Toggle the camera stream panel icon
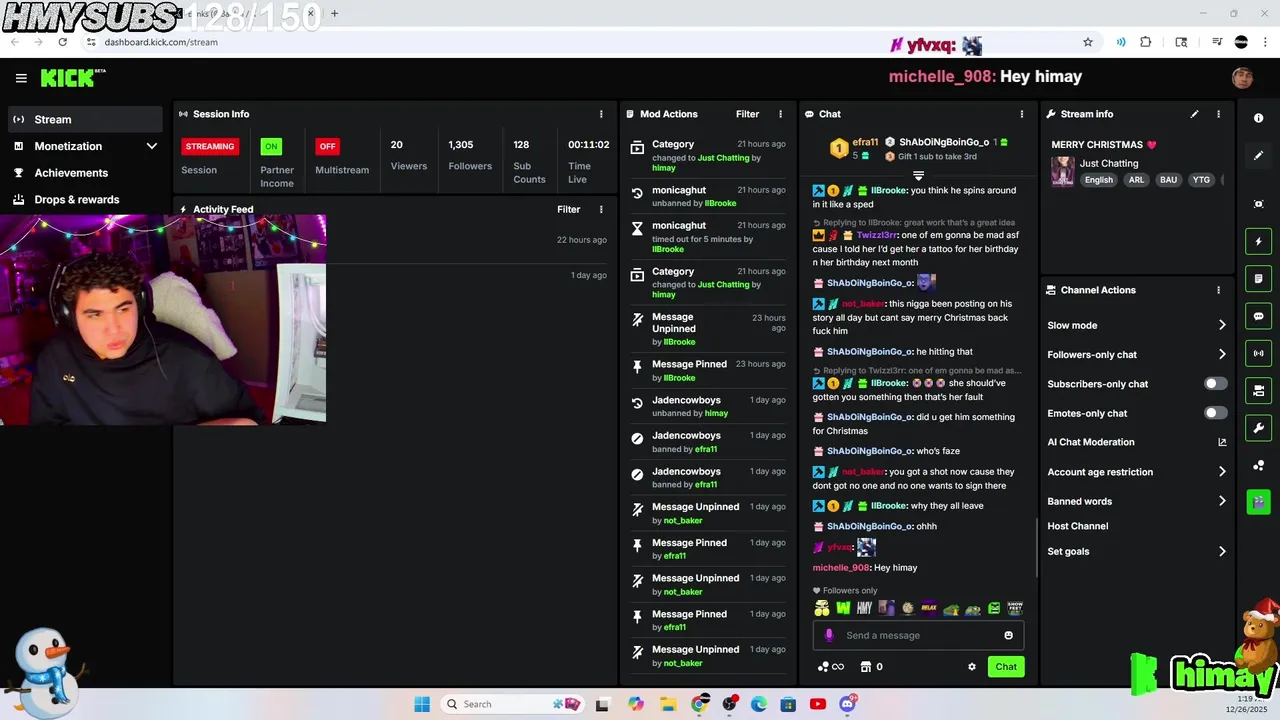This screenshot has height=720, width=1280. click(1258, 390)
